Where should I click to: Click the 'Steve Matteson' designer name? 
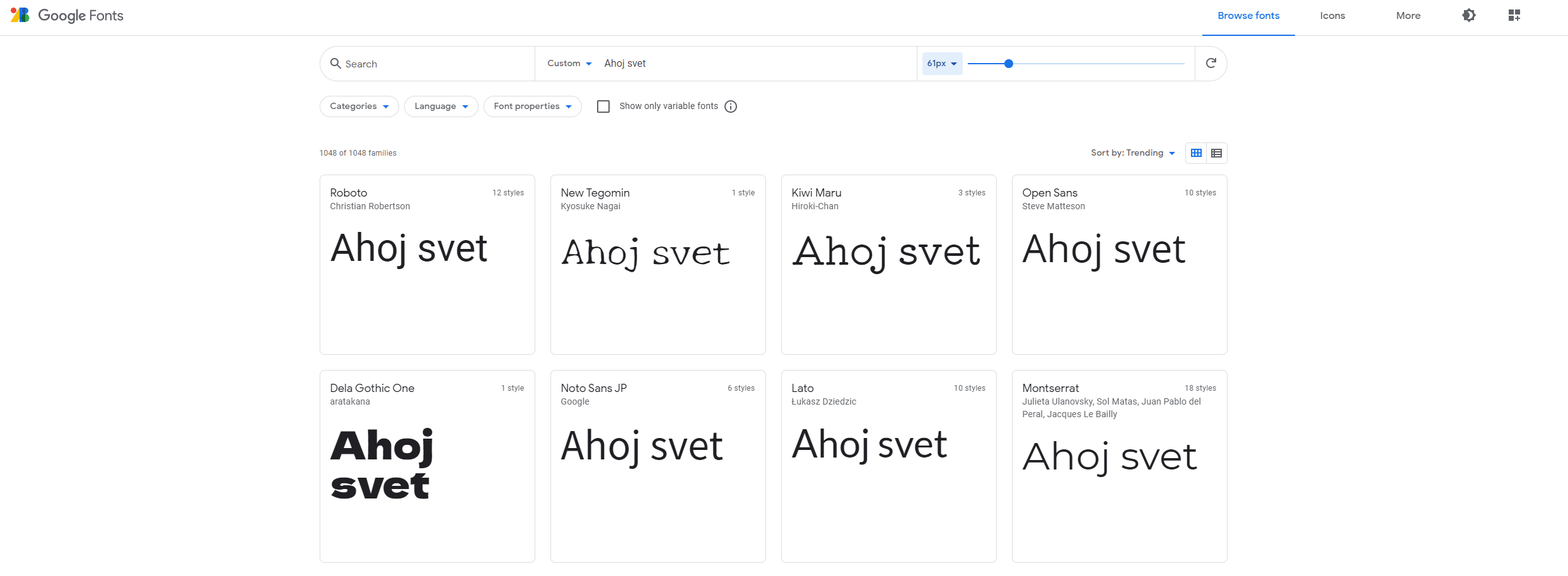pos(1054,206)
